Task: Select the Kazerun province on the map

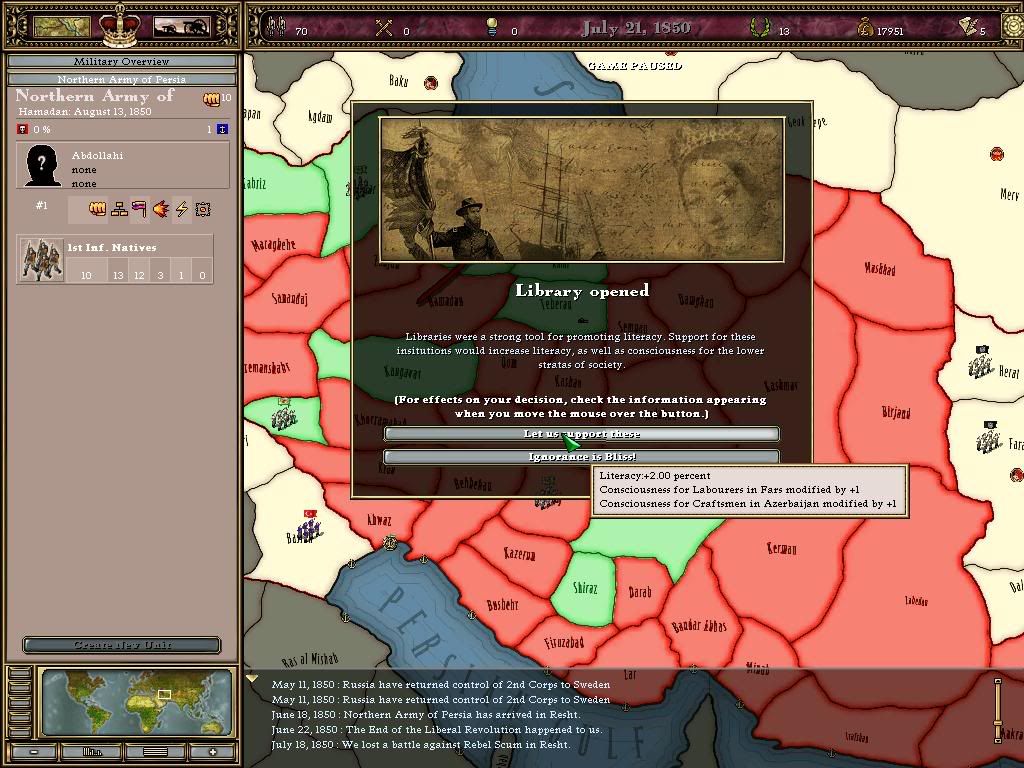Action: click(x=520, y=554)
